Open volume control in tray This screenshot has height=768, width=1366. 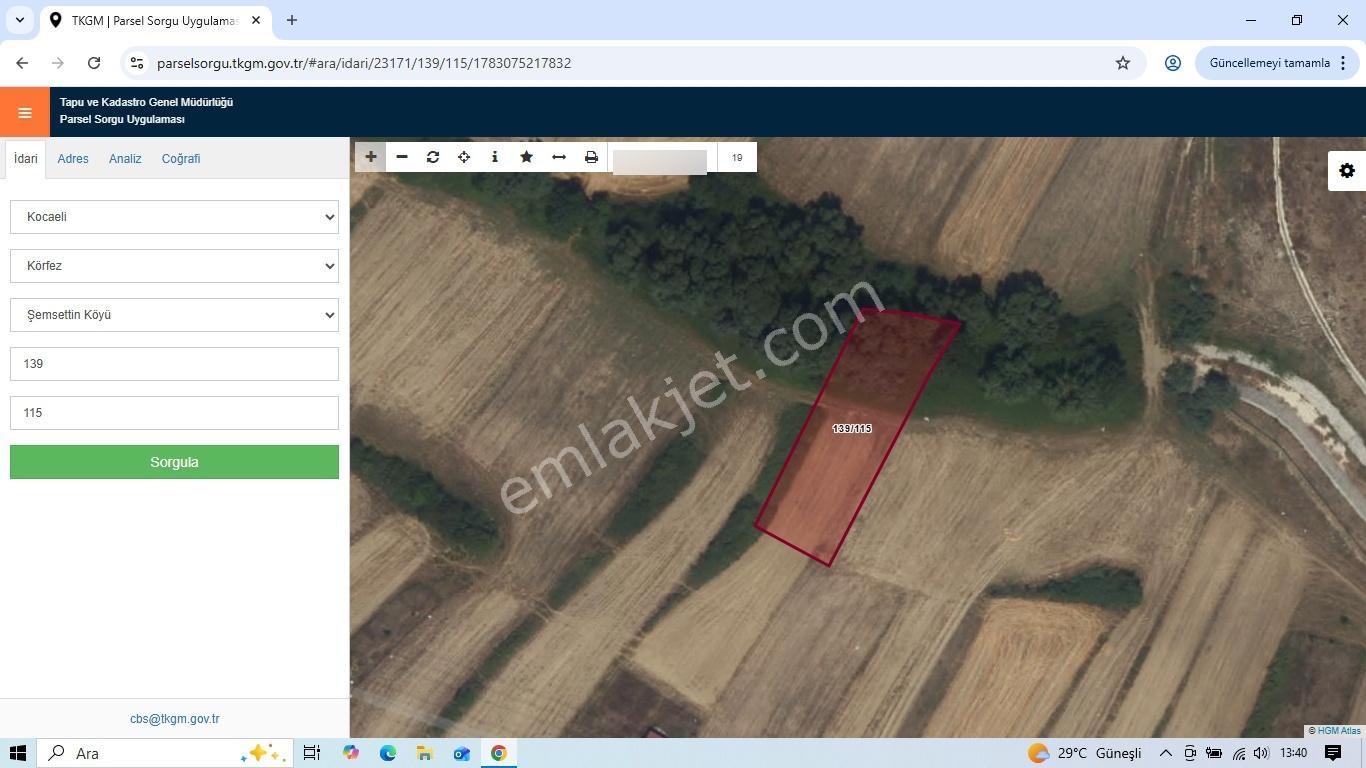pos(1262,753)
